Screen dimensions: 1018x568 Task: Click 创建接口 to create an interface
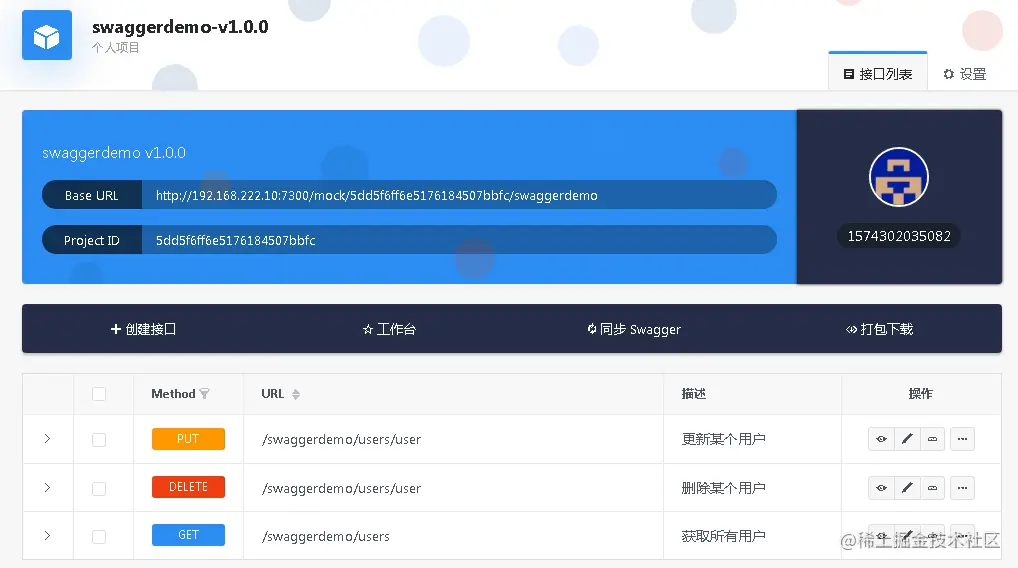click(x=143, y=329)
